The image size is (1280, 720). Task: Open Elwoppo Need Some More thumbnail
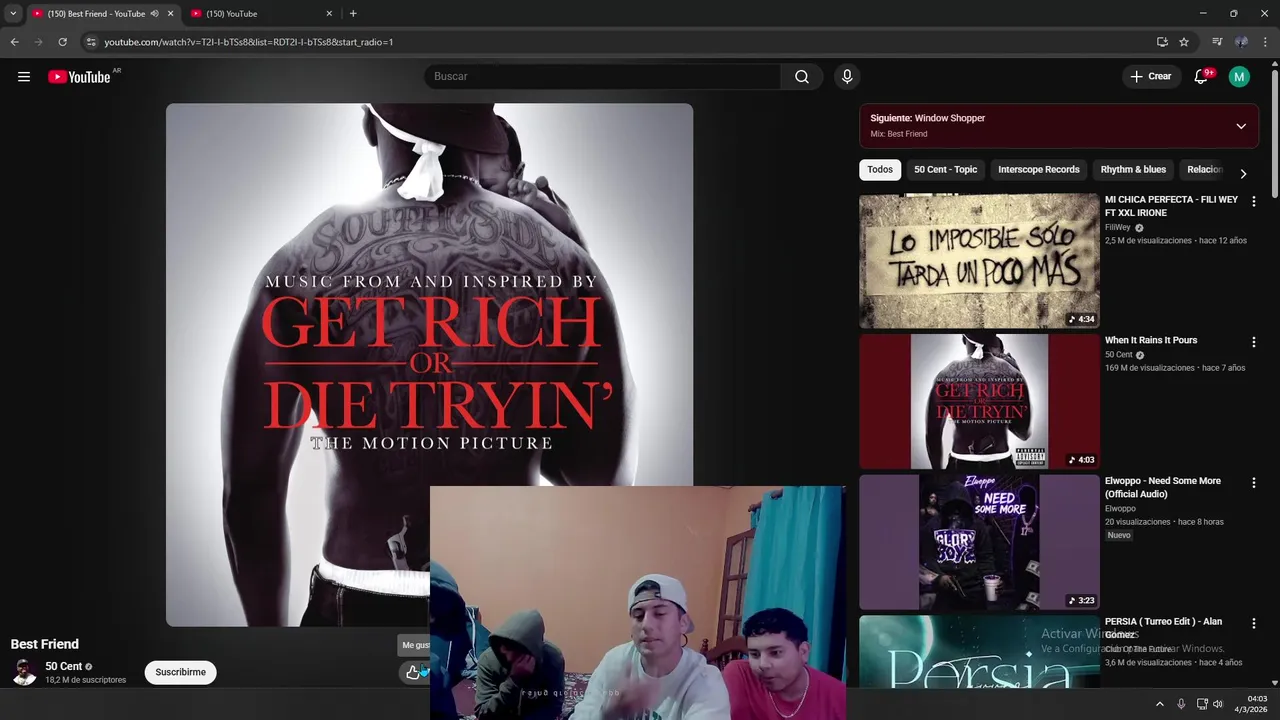pos(979,542)
